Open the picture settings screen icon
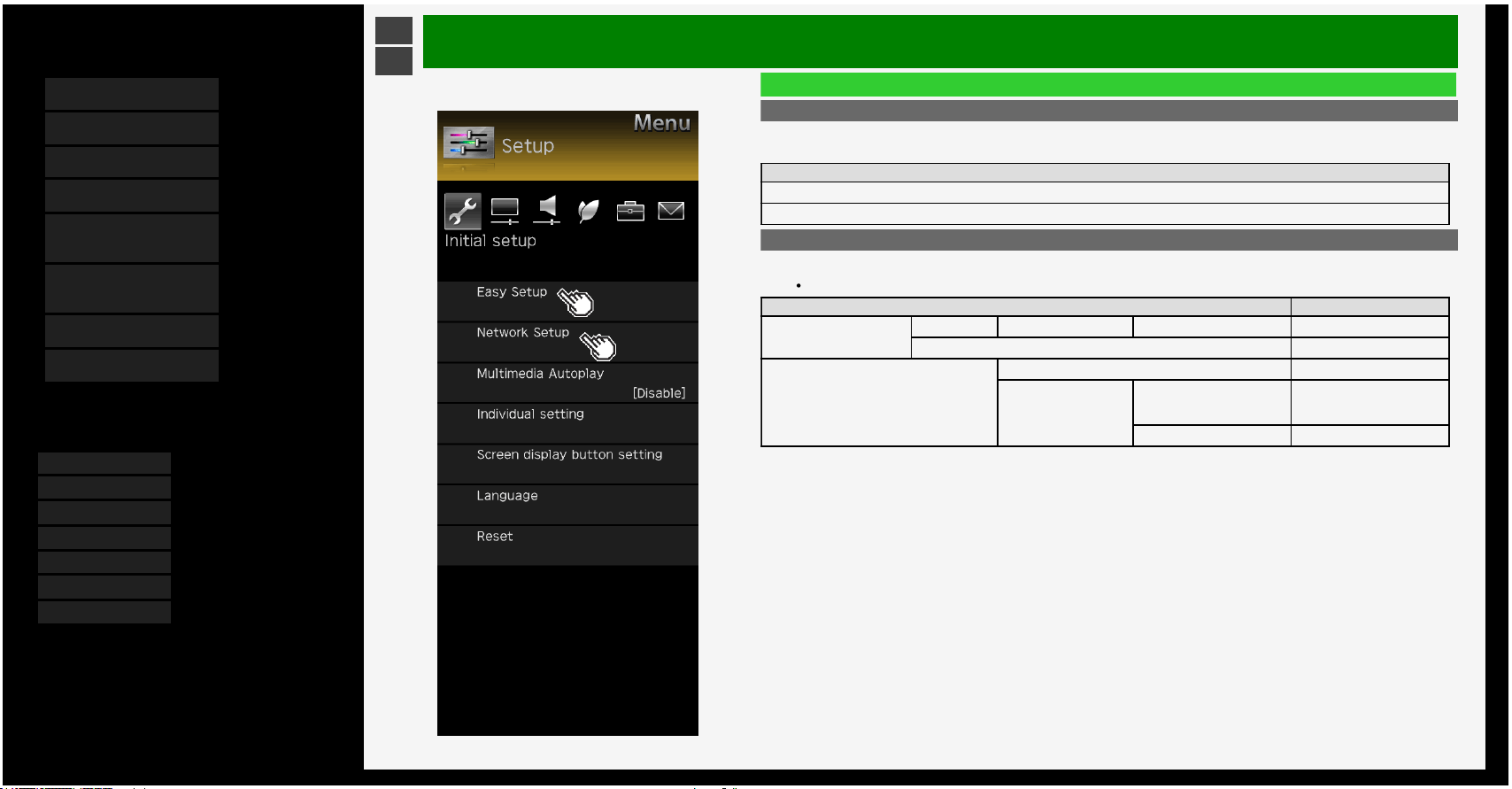Image resolution: width=1512 pixels, height=789 pixels. tap(505, 211)
